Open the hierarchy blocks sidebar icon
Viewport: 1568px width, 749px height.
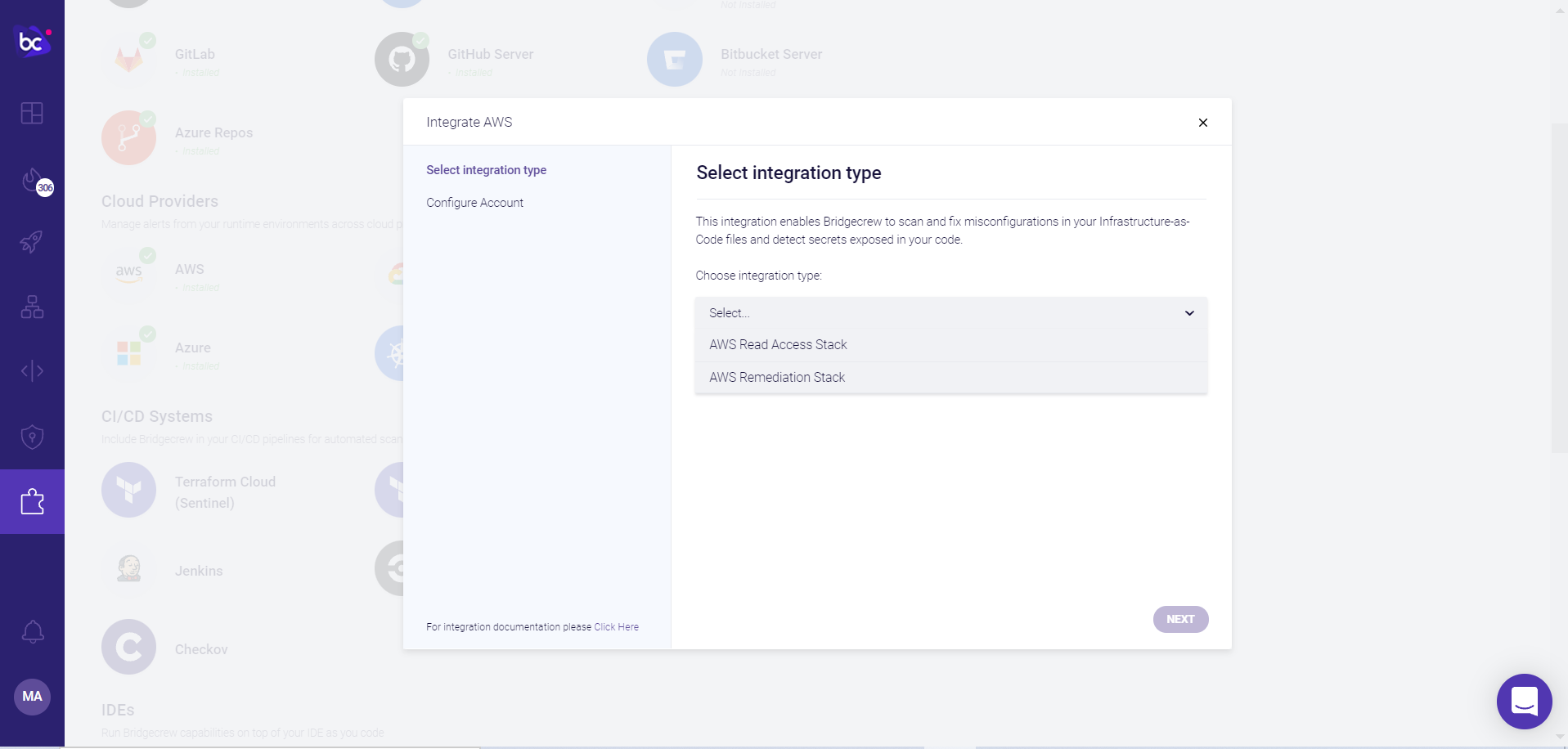tap(32, 307)
